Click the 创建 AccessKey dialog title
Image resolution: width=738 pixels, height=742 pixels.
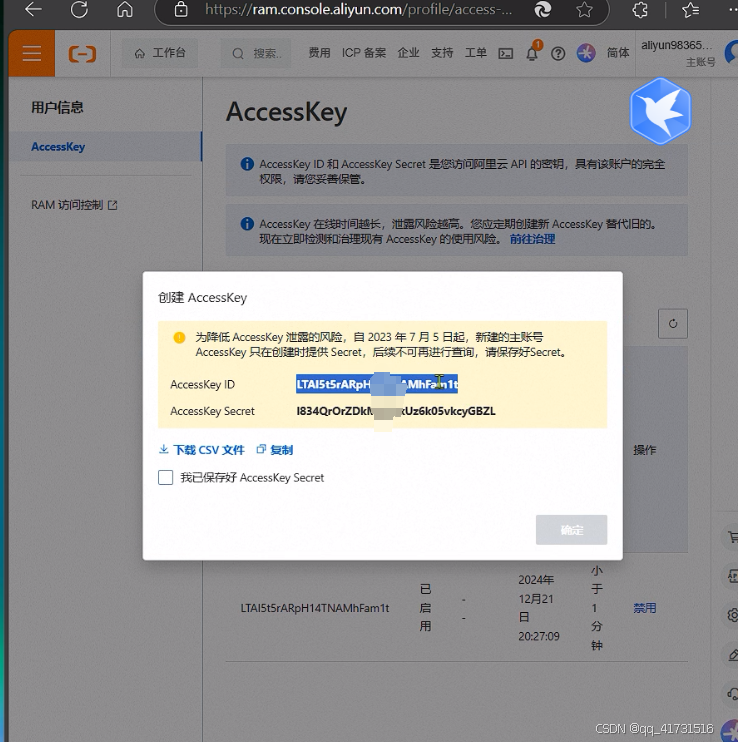(x=202, y=298)
